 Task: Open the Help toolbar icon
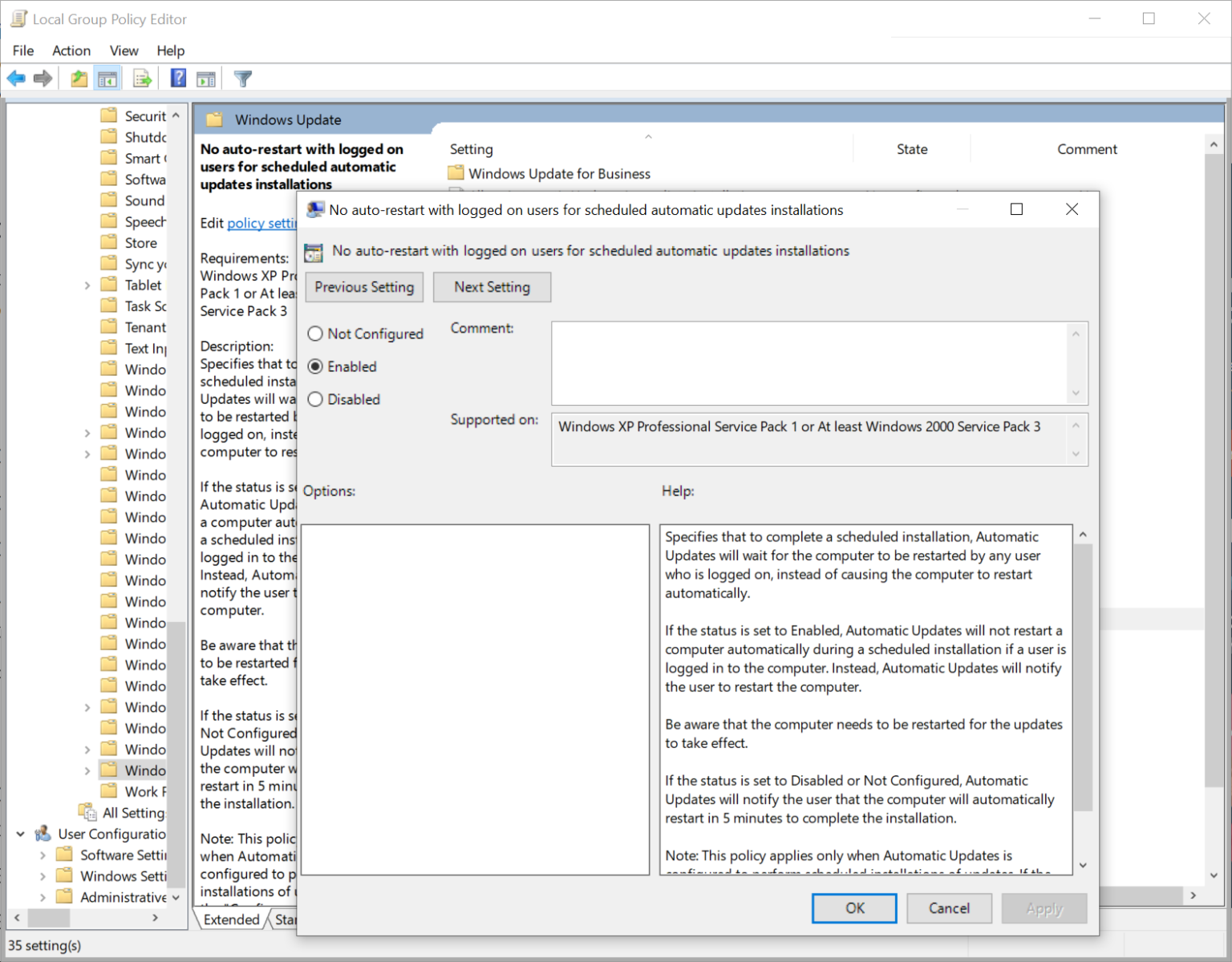coord(178,79)
